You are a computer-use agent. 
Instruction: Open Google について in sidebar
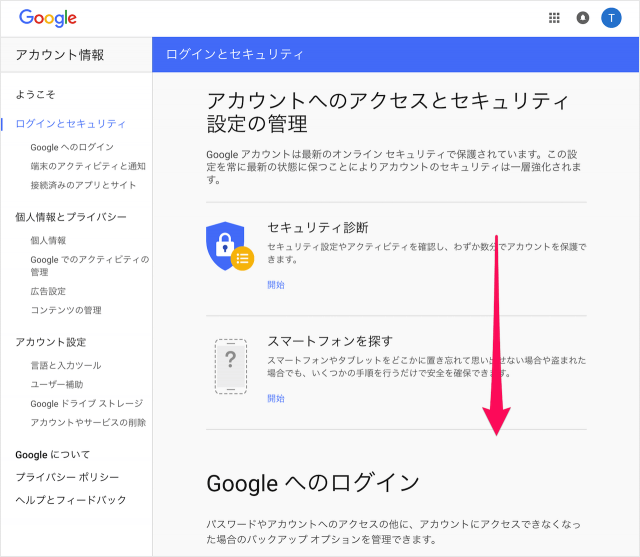coord(52,455)
